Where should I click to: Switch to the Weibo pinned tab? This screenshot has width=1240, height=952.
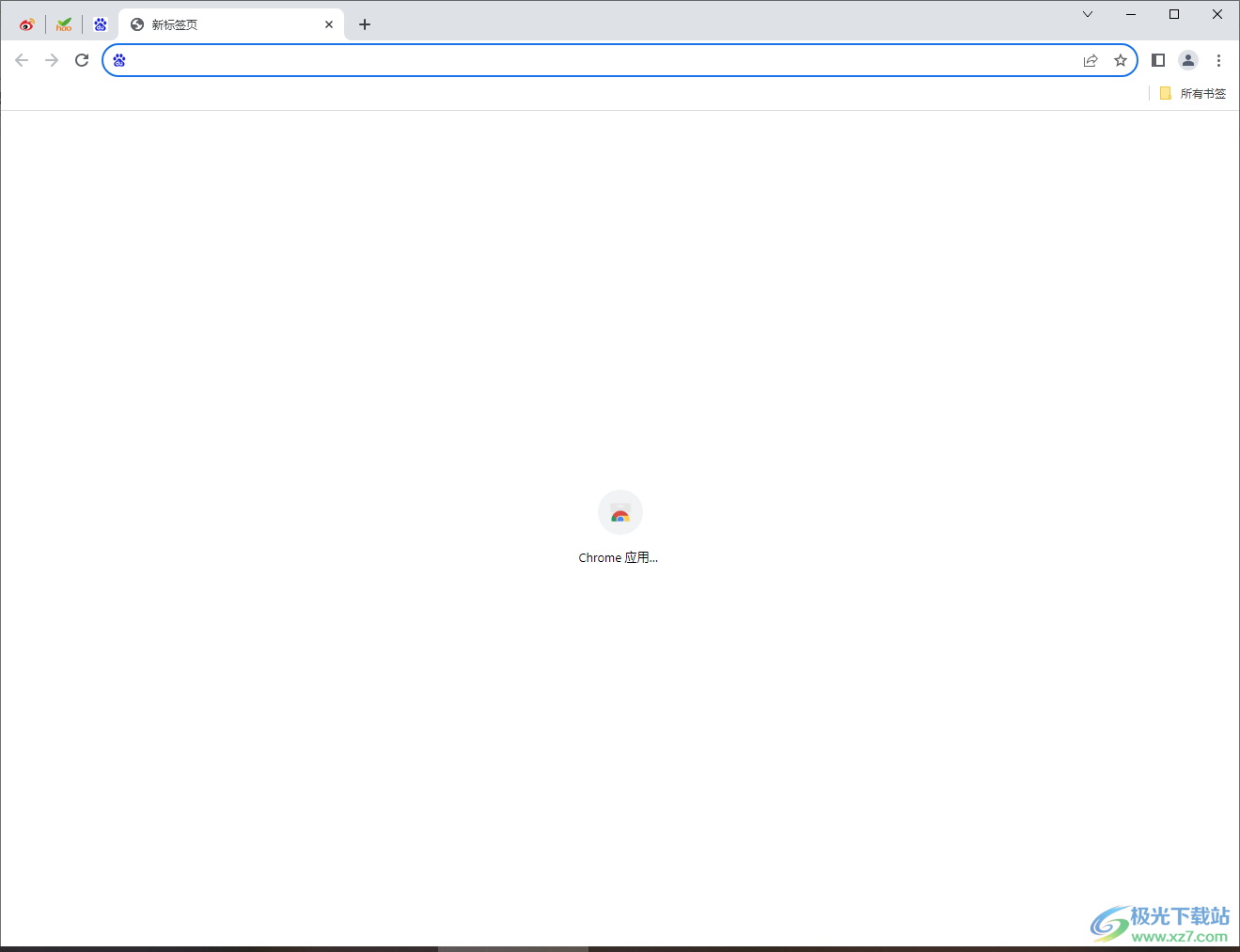[x=26, y=24]
